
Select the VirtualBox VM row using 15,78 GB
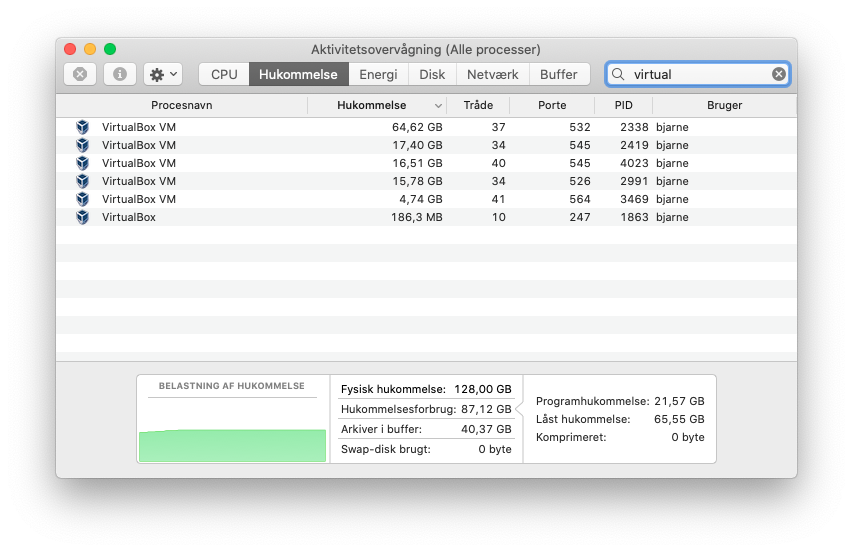click(x=426, y=181)
